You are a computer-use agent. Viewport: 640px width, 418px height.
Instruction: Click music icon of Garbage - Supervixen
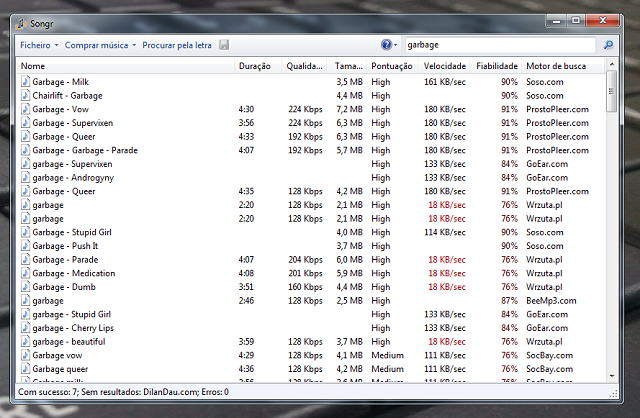(25, 123)
